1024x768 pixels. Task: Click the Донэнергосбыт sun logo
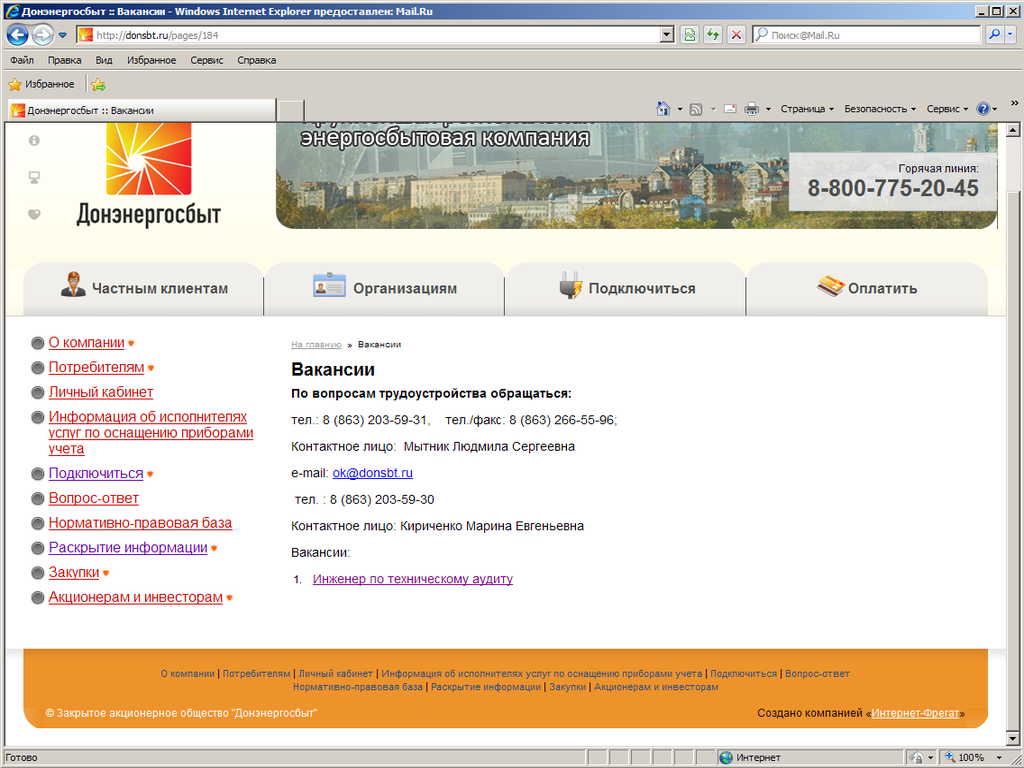pyautogui.click(x=149, y=159)
